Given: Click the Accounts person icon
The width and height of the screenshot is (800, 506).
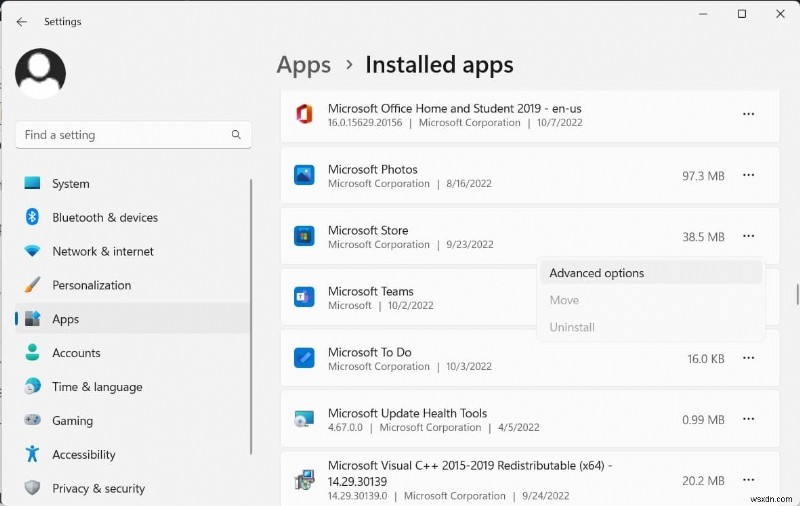Looking at the screenshot, I should click(x=32, y=352).
